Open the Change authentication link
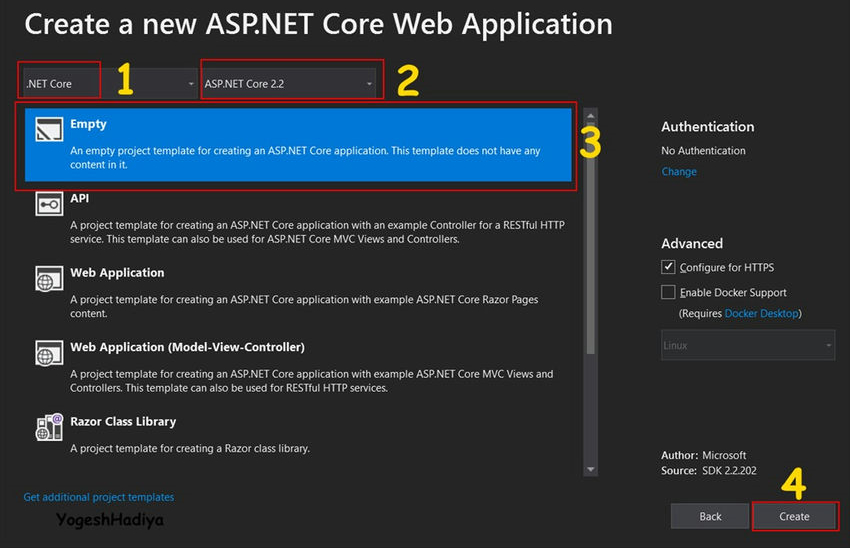This screenshot has width=850, height=548. [679, 172]
